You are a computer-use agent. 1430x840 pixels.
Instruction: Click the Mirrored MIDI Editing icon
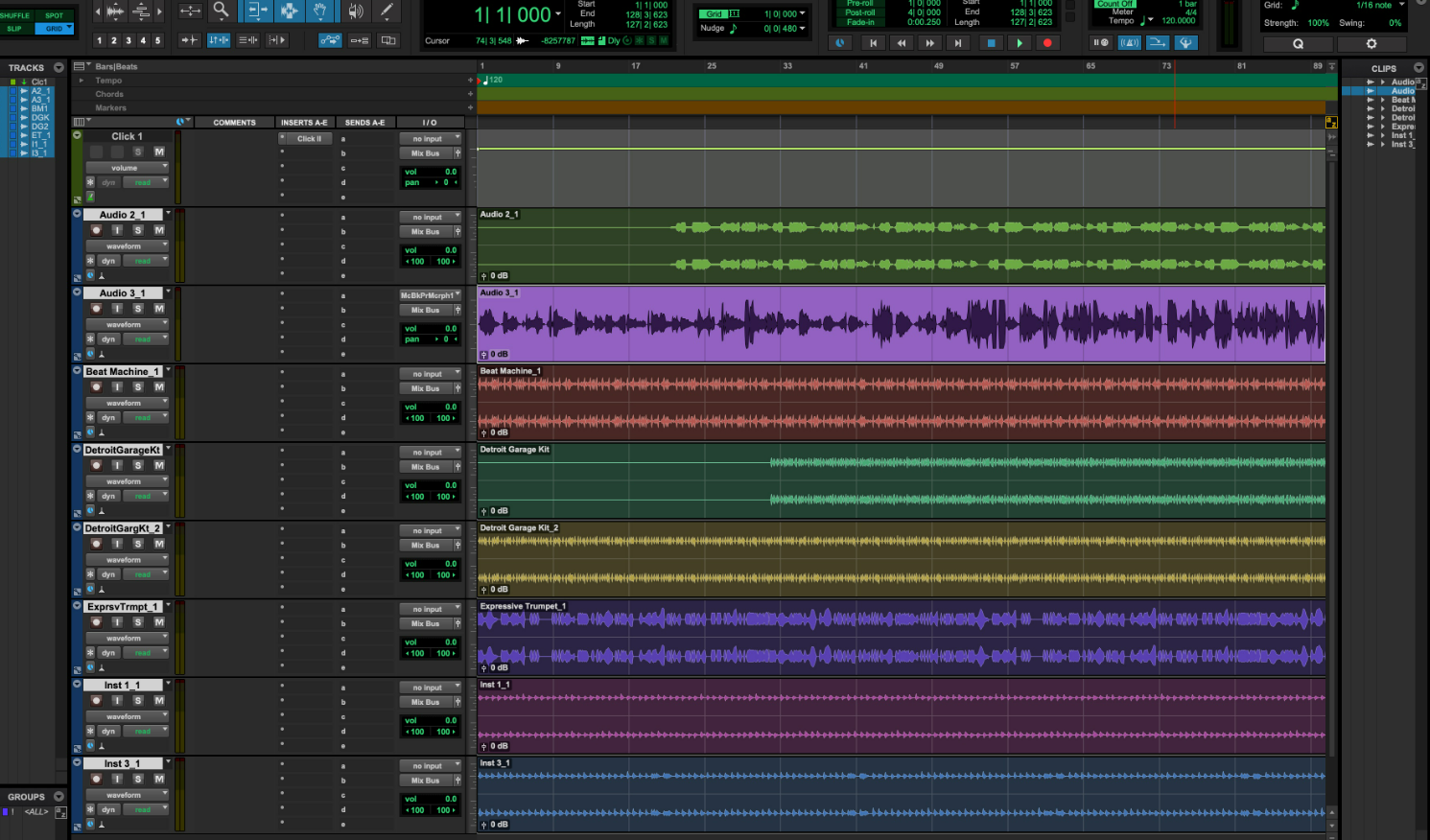point(360,40)
